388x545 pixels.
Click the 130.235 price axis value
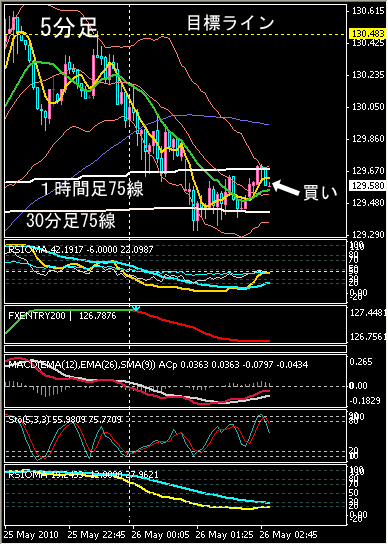coord(368,75)
